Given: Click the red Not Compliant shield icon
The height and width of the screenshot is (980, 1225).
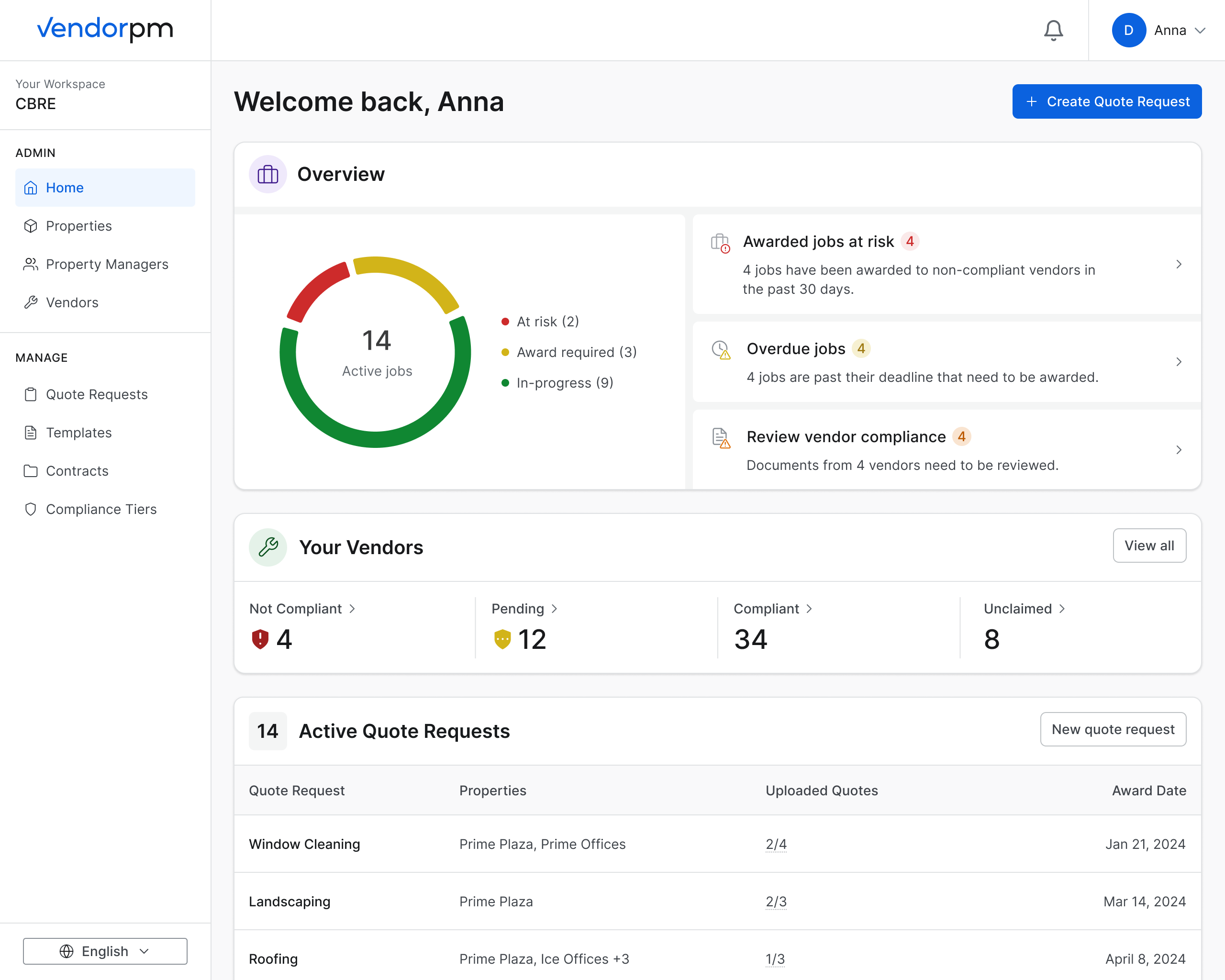Looking at the screenshot, I should pyautogui.click(x=260, y=639).
